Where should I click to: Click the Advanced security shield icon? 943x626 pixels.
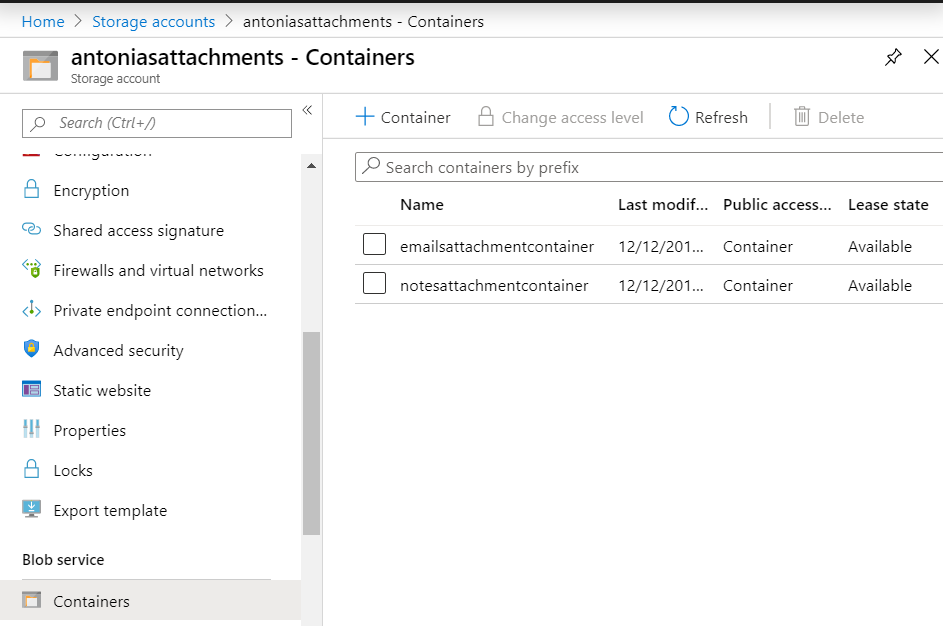[x=31, y=349]
